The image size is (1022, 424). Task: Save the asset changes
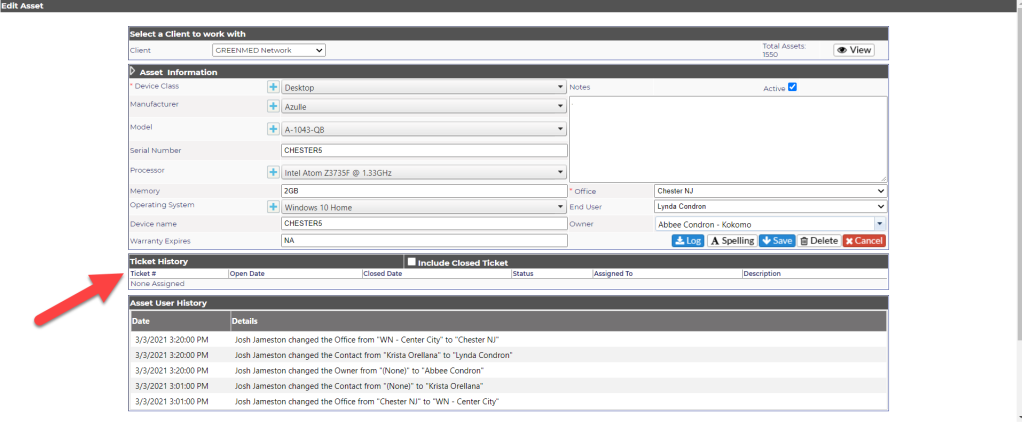(777, 241)
